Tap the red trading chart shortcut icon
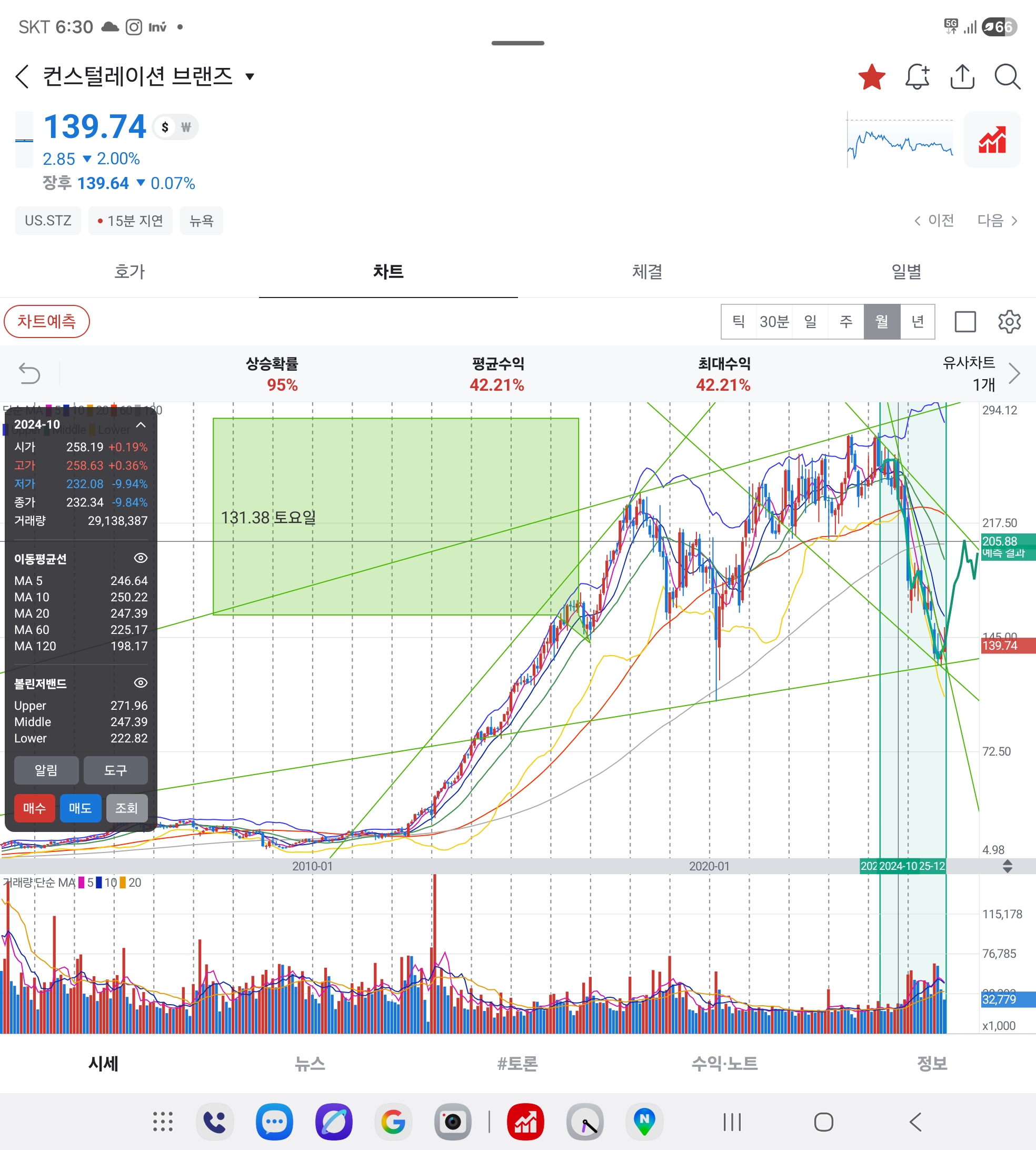 click(992, 140)
